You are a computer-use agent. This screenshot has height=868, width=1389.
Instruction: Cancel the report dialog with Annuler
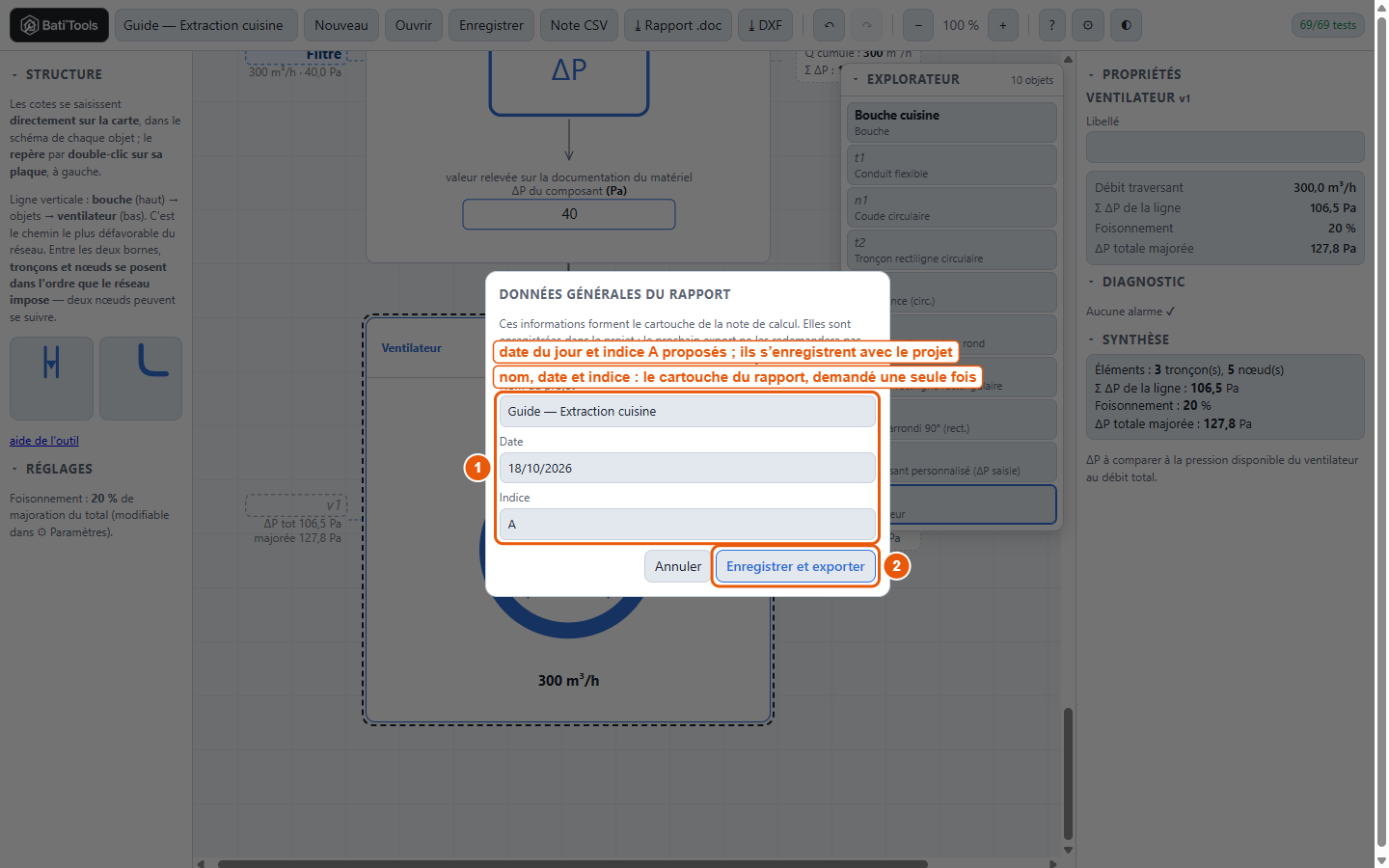tap(678, 566)
